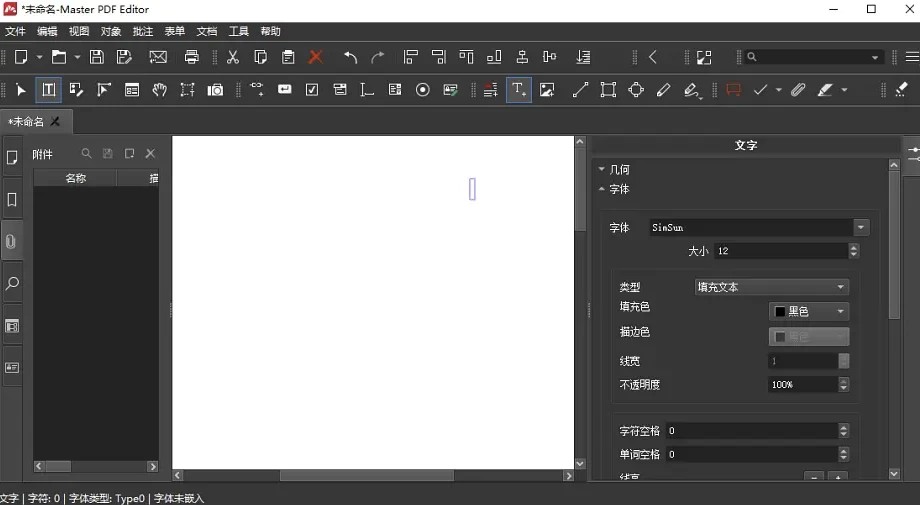Close the 附件 attachments panel
The height and width of the screenshot is (505, 920).
coord(151,154)
